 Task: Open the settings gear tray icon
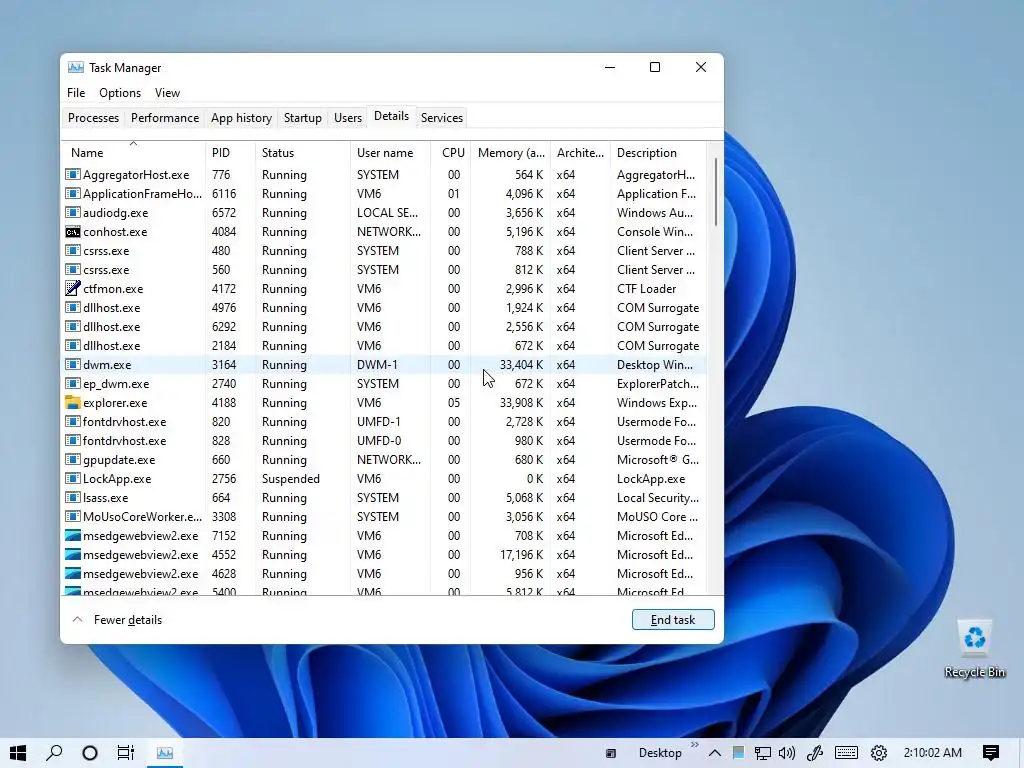[x=879, y=753]
